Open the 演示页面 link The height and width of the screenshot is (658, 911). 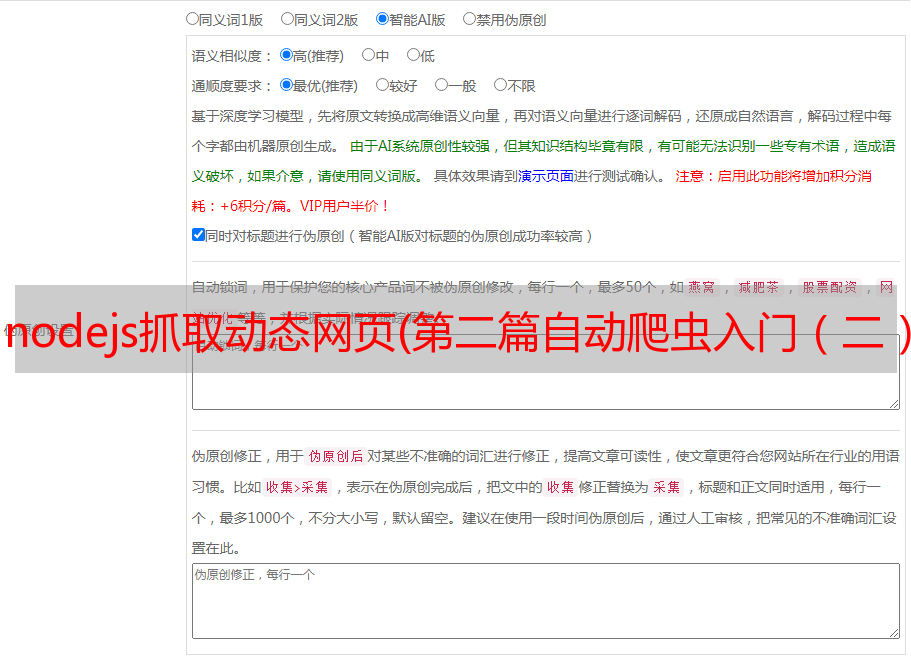point(546,176)
